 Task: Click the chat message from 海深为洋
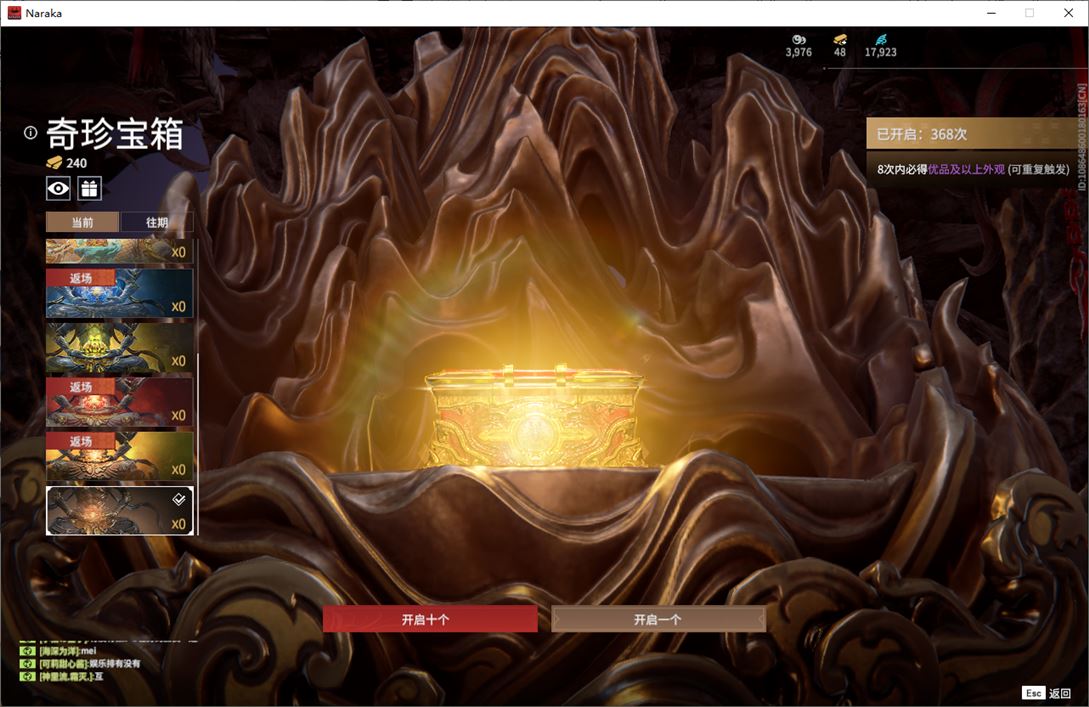point(67,651)
